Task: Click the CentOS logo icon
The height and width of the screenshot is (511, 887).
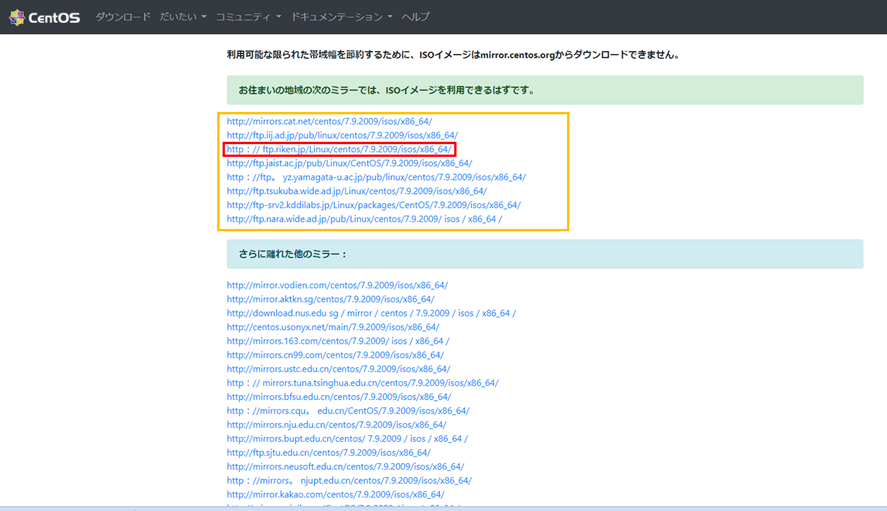Action: coord(17,18)
